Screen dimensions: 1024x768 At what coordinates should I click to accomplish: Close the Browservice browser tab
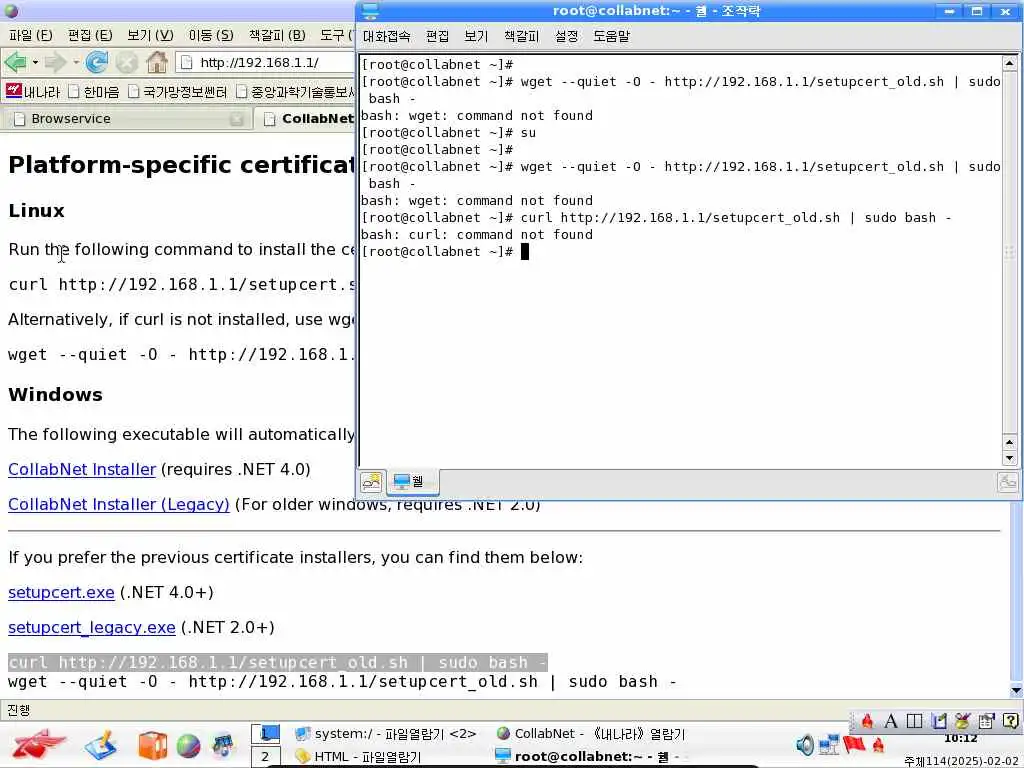click(x=236, y=119)
